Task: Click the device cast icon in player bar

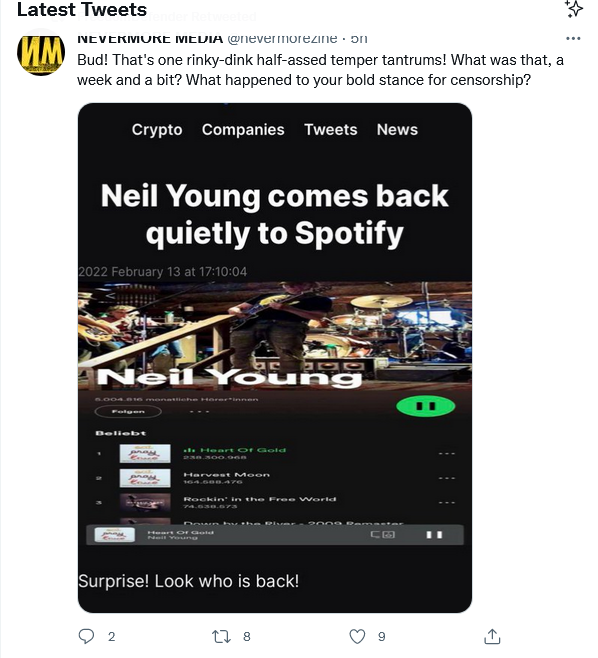Action: point(383,535)
